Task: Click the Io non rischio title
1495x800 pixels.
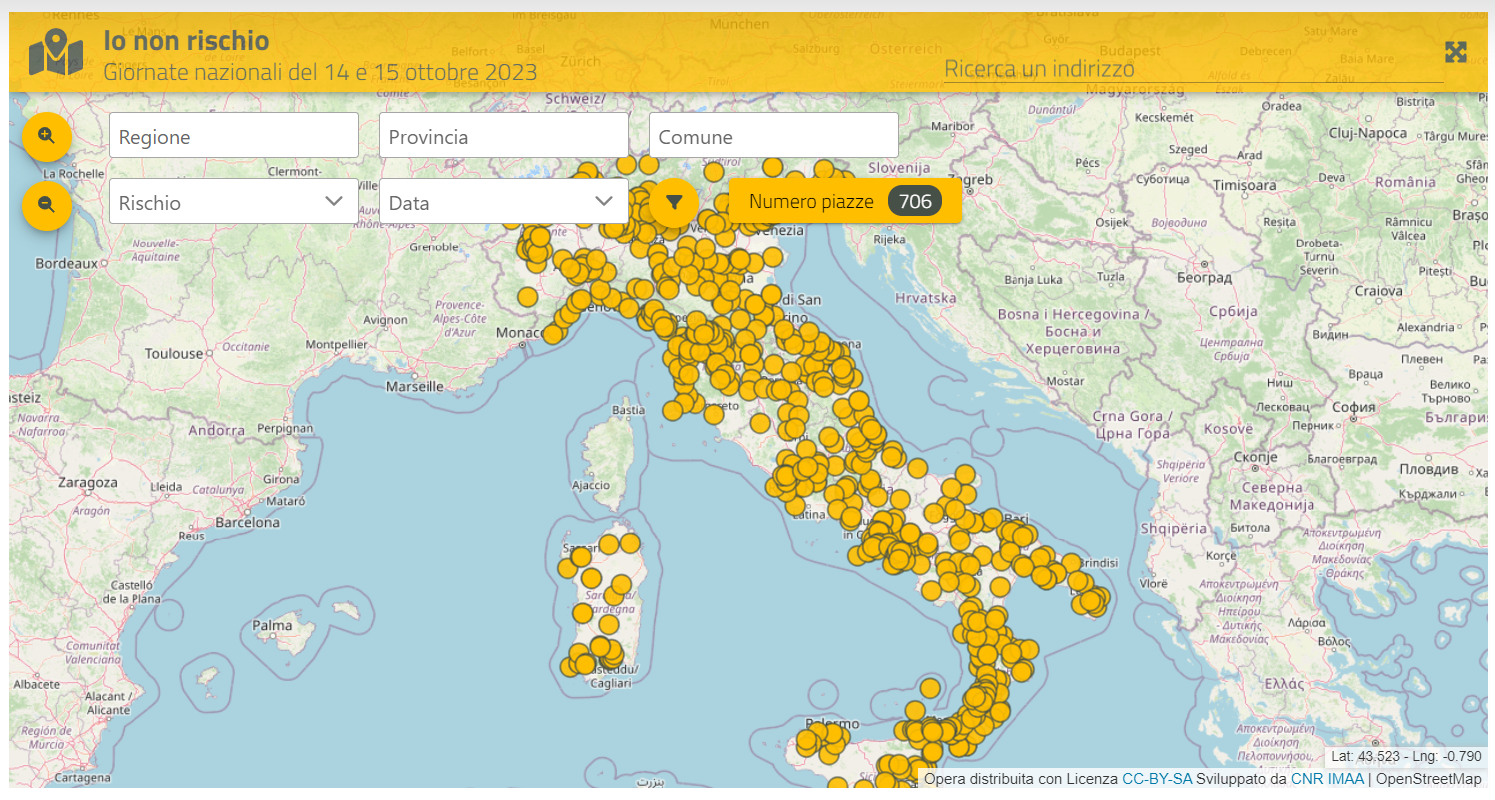Action: (186, 41)
